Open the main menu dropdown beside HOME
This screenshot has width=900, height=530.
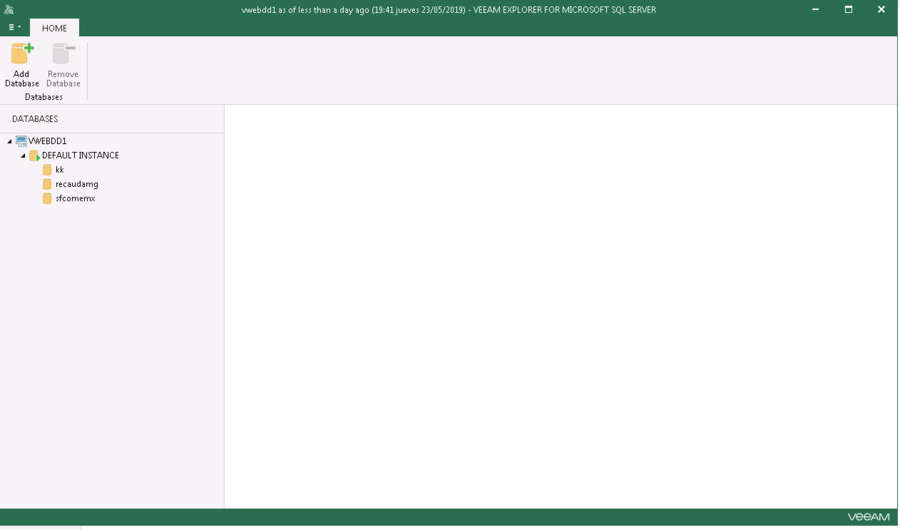[x=14, y=28]
